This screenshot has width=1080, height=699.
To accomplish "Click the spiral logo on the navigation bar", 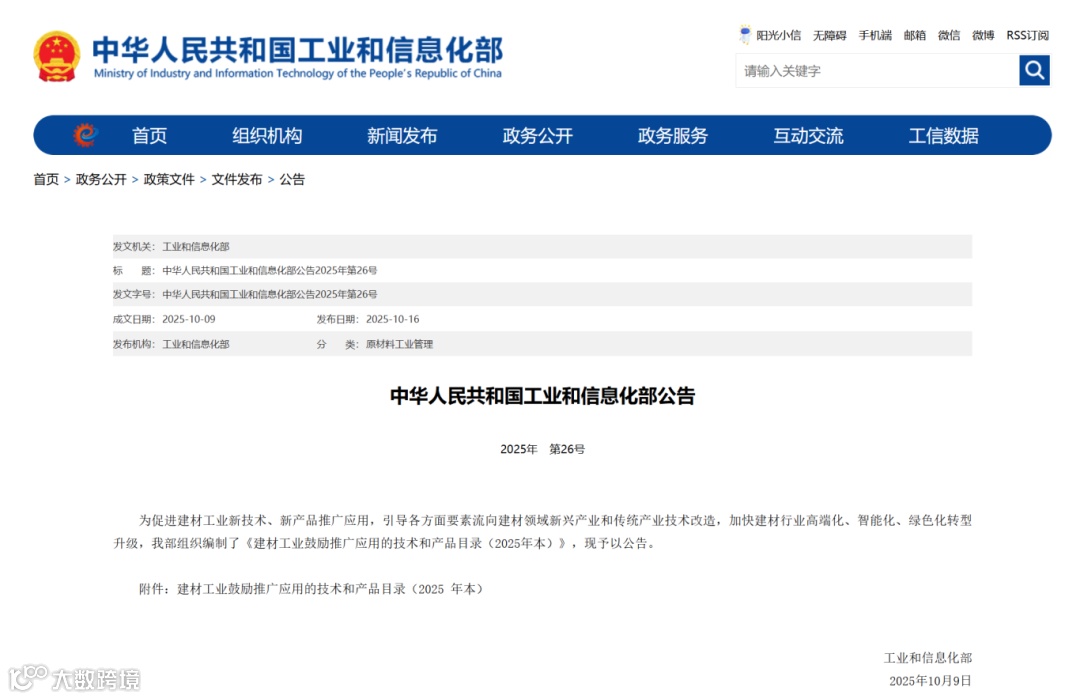I will point(87,135).
